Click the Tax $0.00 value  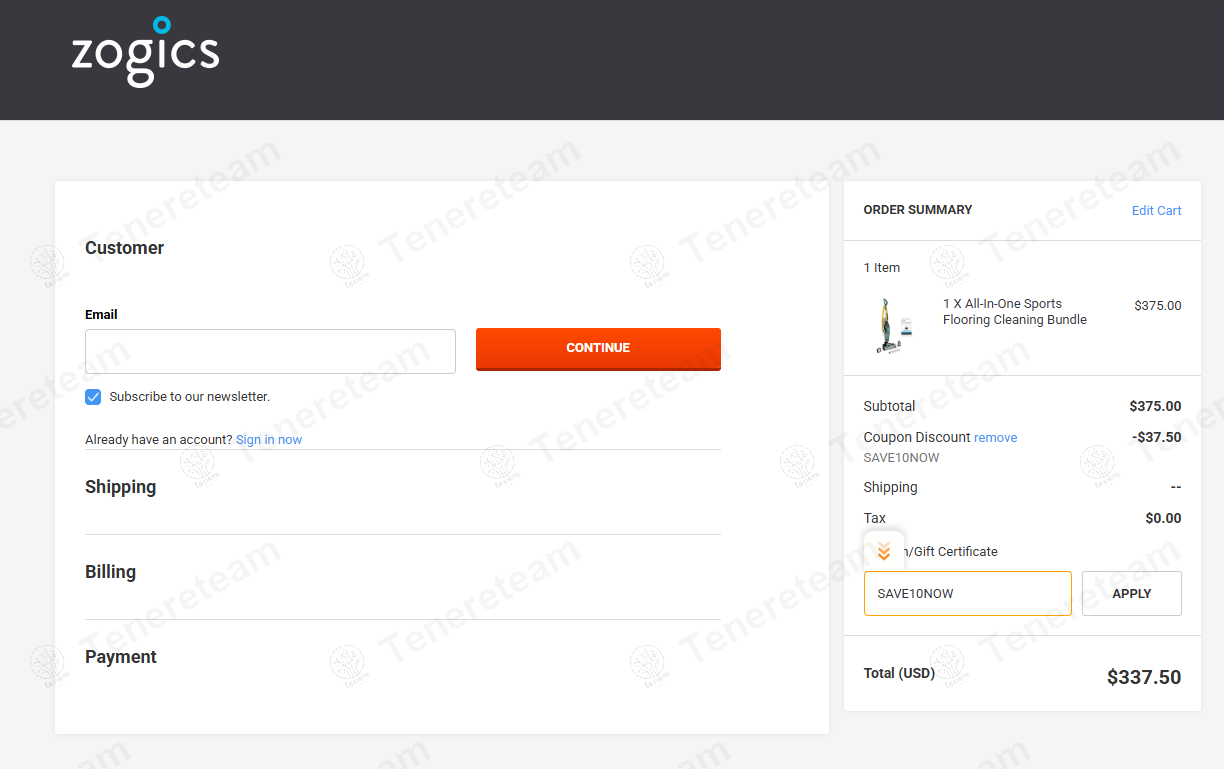1163,519
